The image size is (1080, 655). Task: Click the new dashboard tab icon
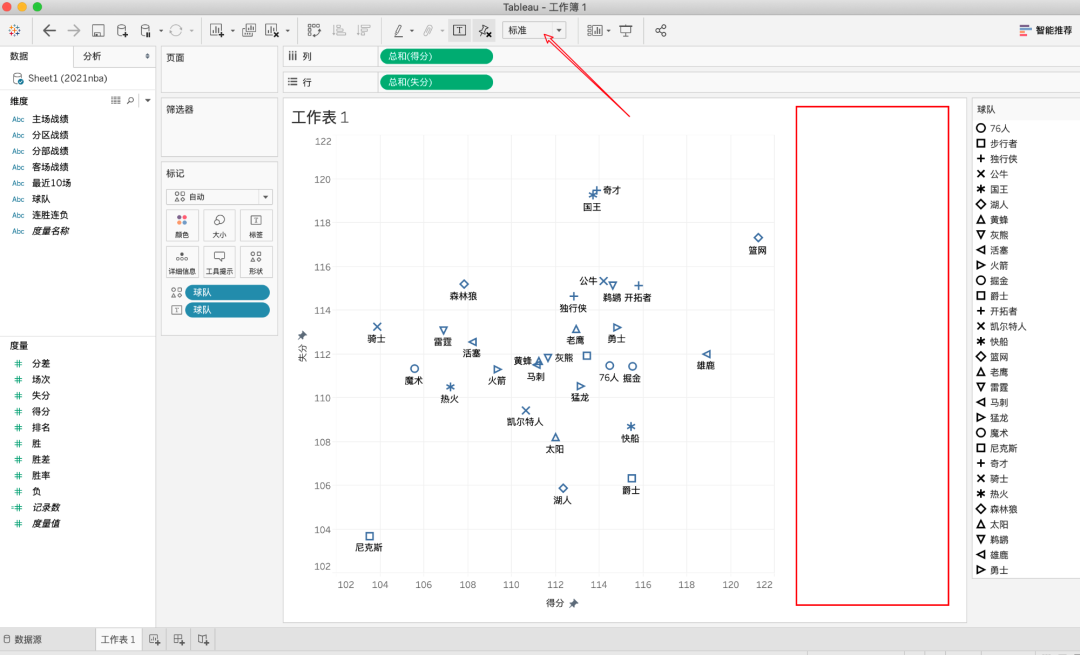tap(179, 640)
